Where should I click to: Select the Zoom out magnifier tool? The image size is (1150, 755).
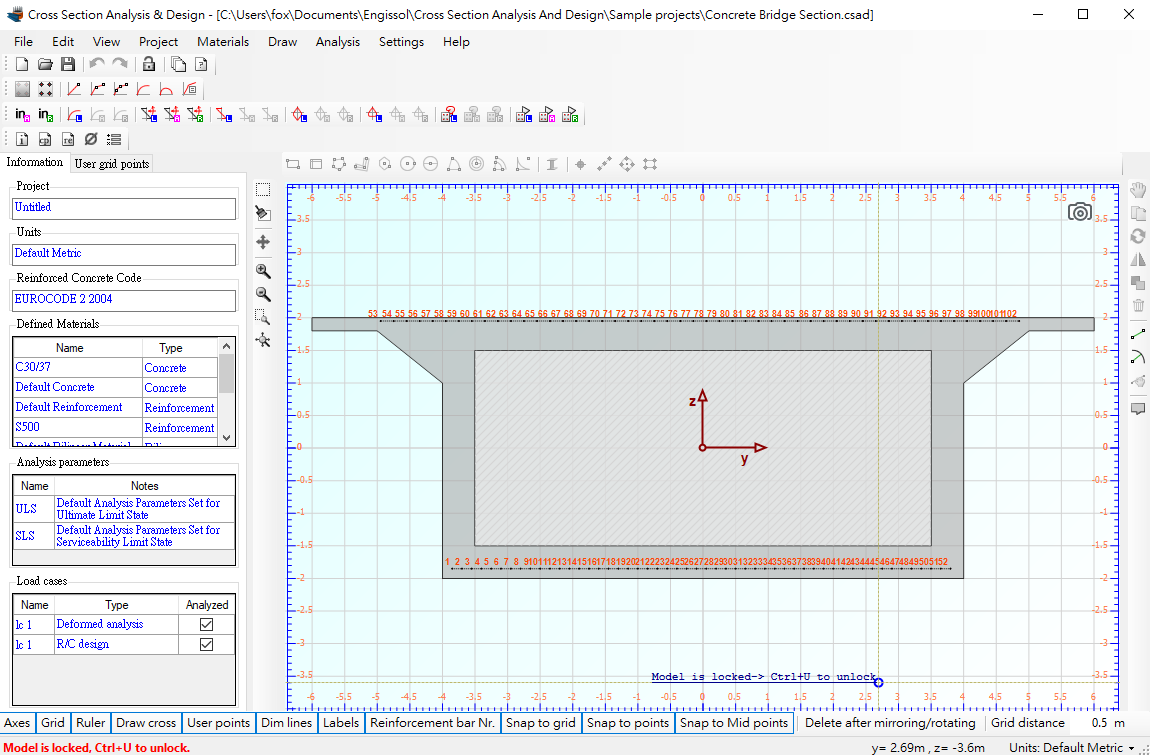coord(263,294)
